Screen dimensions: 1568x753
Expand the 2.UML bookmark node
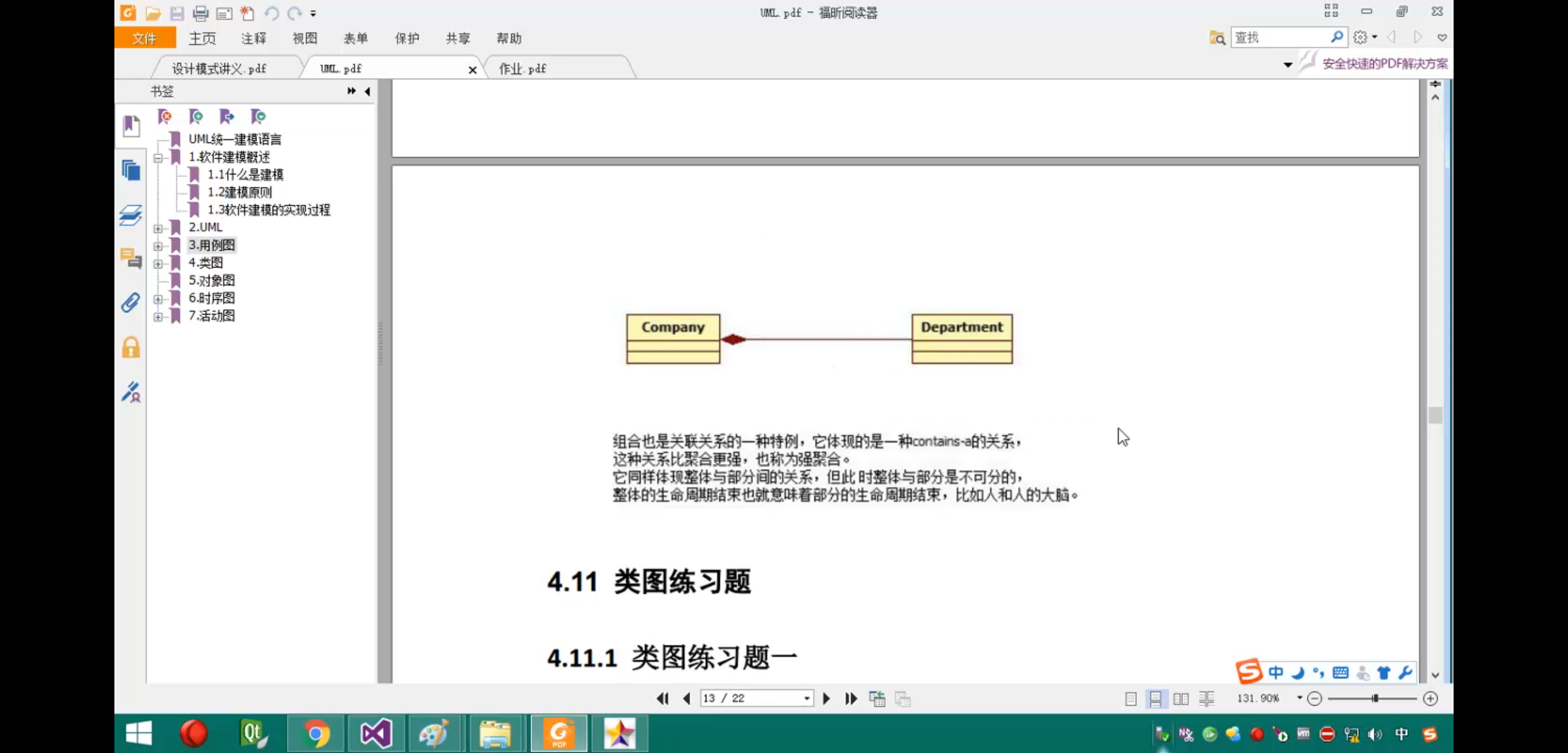click(x=158, y=228)
